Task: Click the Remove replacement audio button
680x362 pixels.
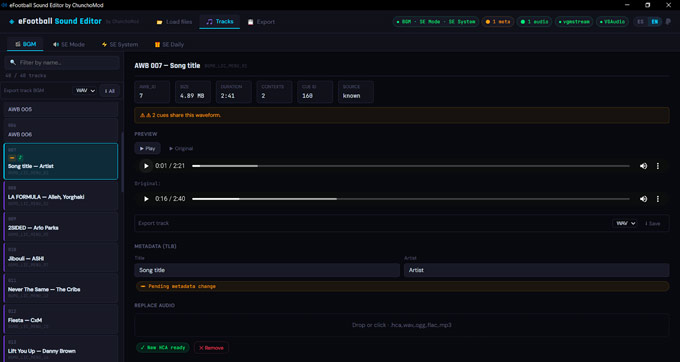Action: (211, 348)
